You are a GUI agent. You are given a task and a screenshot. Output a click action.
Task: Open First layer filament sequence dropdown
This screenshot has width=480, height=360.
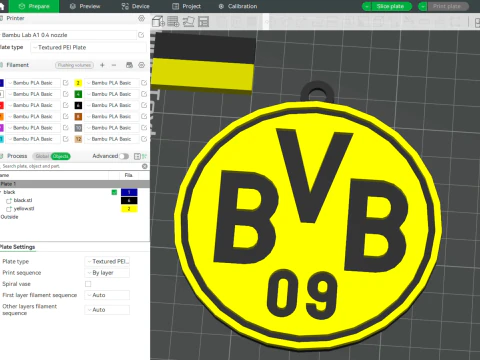107,295
